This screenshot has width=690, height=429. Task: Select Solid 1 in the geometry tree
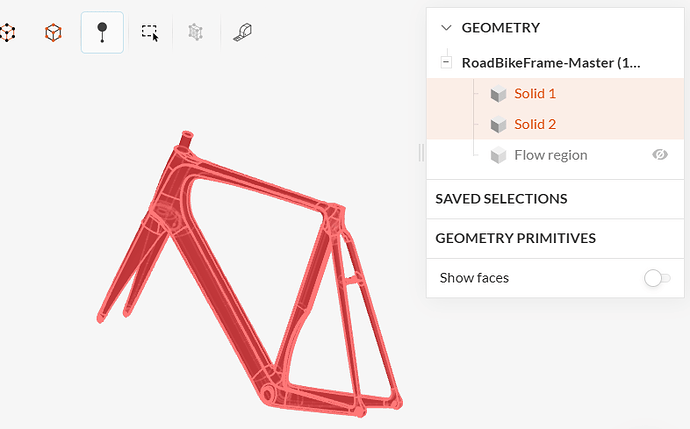[535, 94]
